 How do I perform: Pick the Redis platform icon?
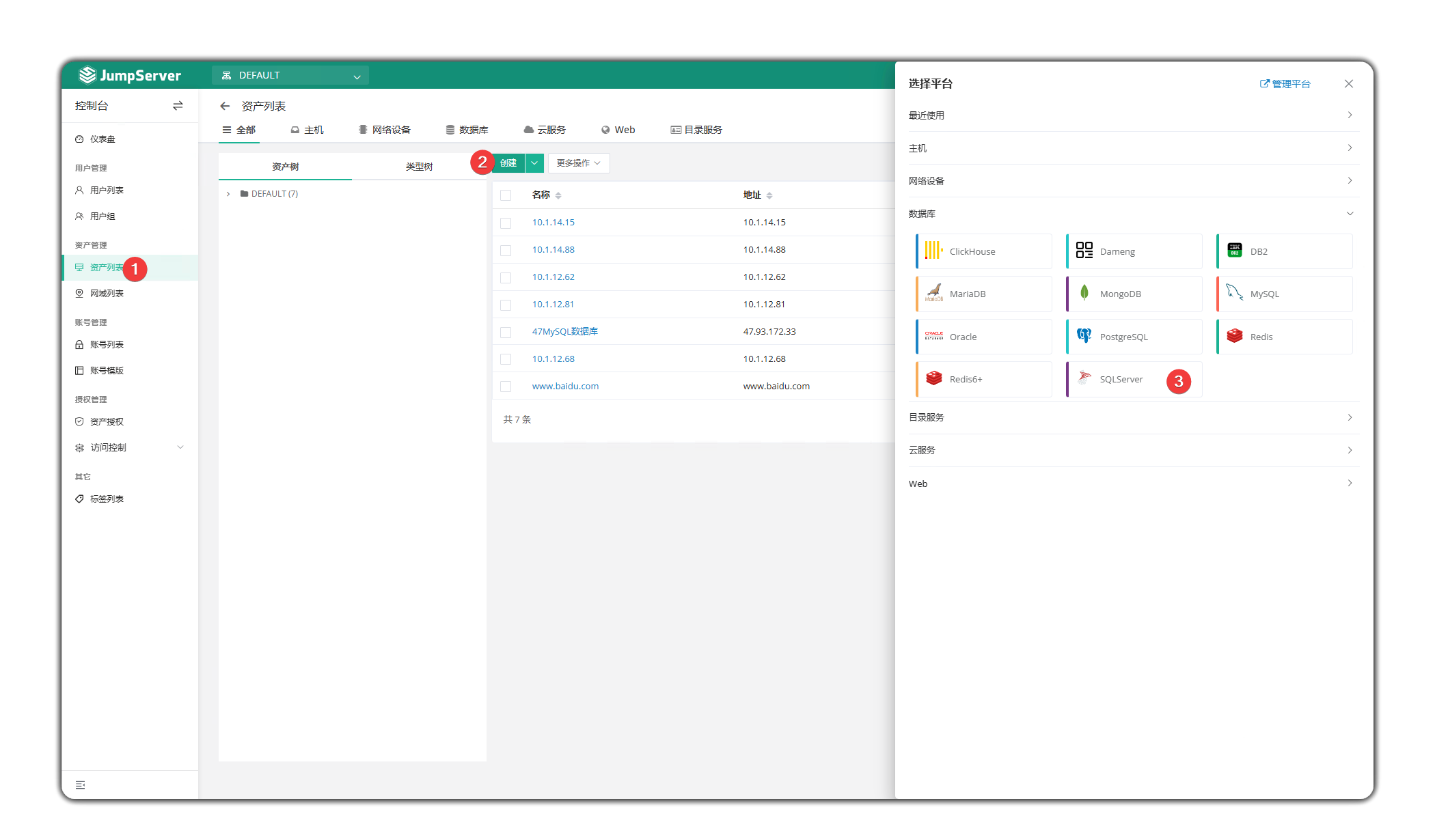[x=1234, y=336]
